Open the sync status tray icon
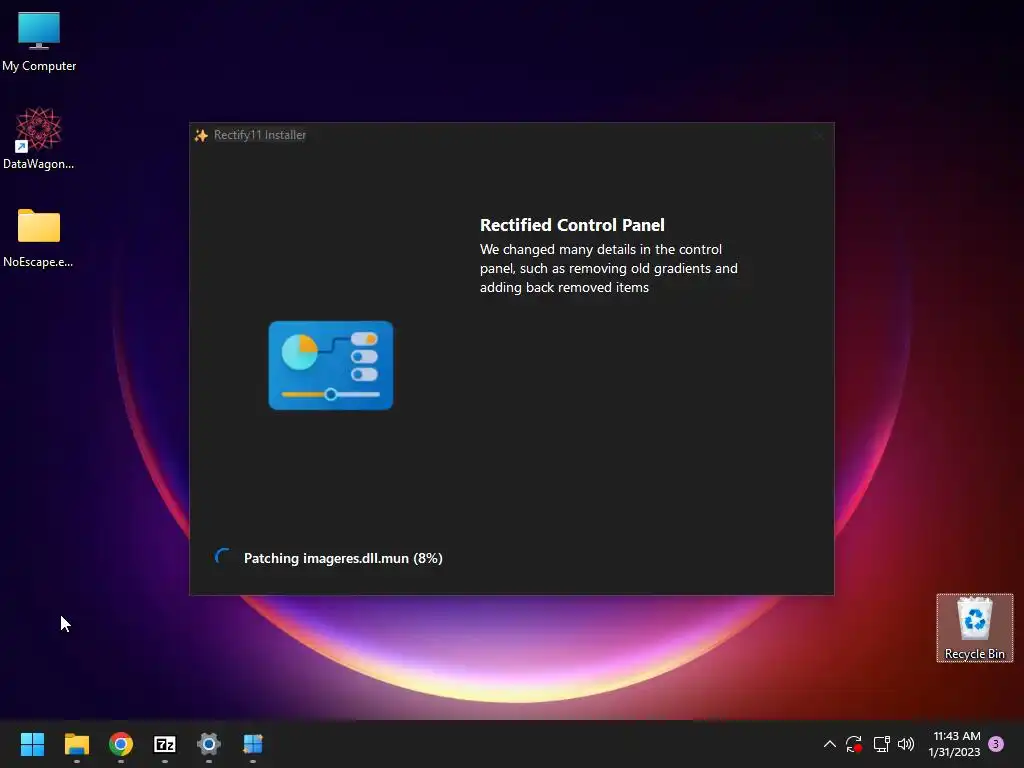 [854, 744]
